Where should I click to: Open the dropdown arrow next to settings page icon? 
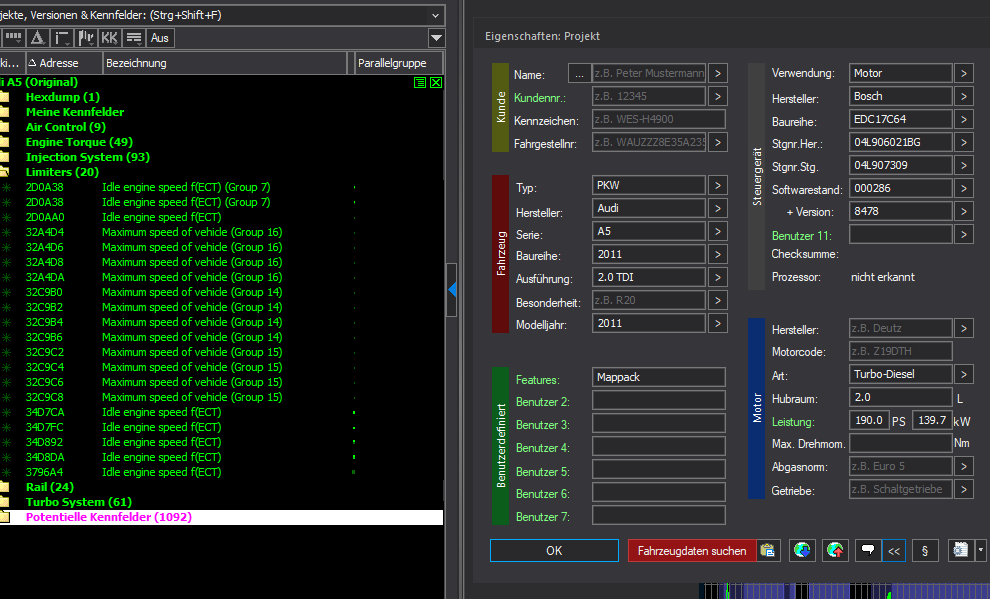click(x=981, y=550)
